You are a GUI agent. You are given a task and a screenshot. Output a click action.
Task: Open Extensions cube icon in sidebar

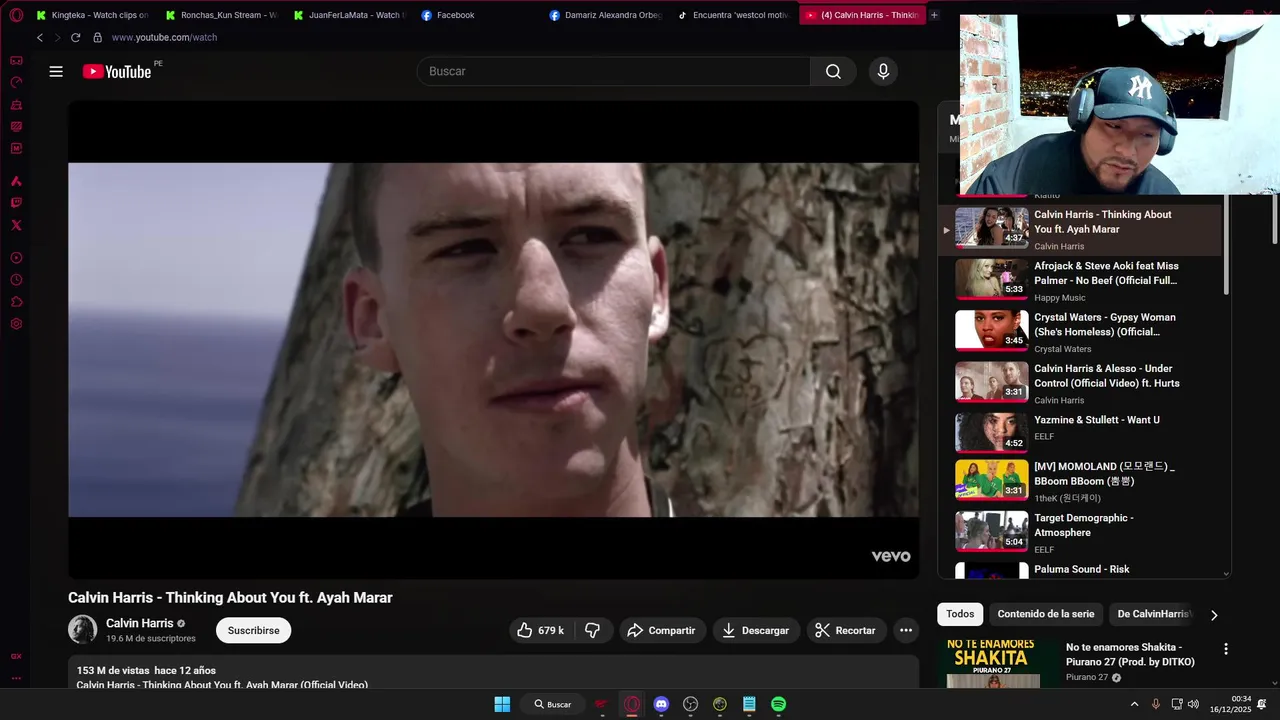pyautogui.click(x=16, y=302)
